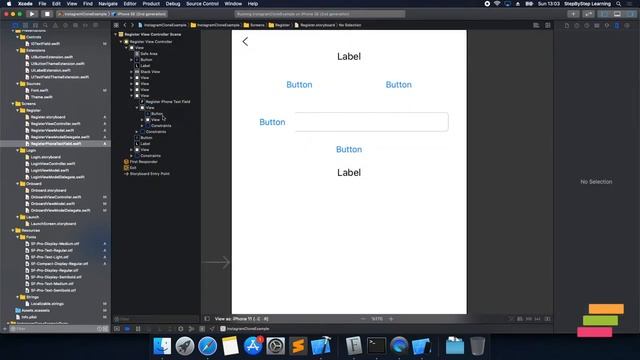Select the Project navigator icon

click(15, 25)
